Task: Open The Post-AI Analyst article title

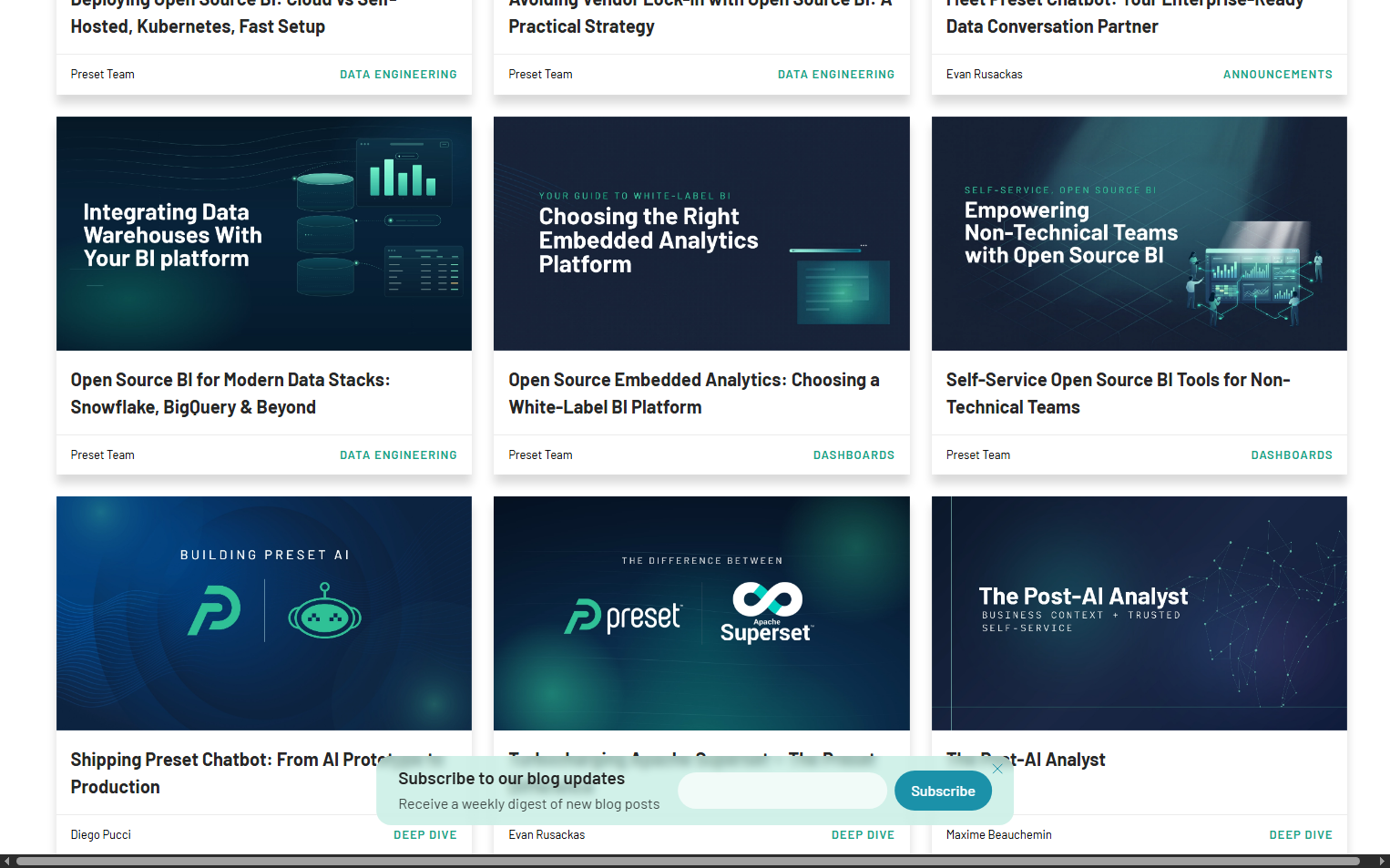Action: point(1026,760)
